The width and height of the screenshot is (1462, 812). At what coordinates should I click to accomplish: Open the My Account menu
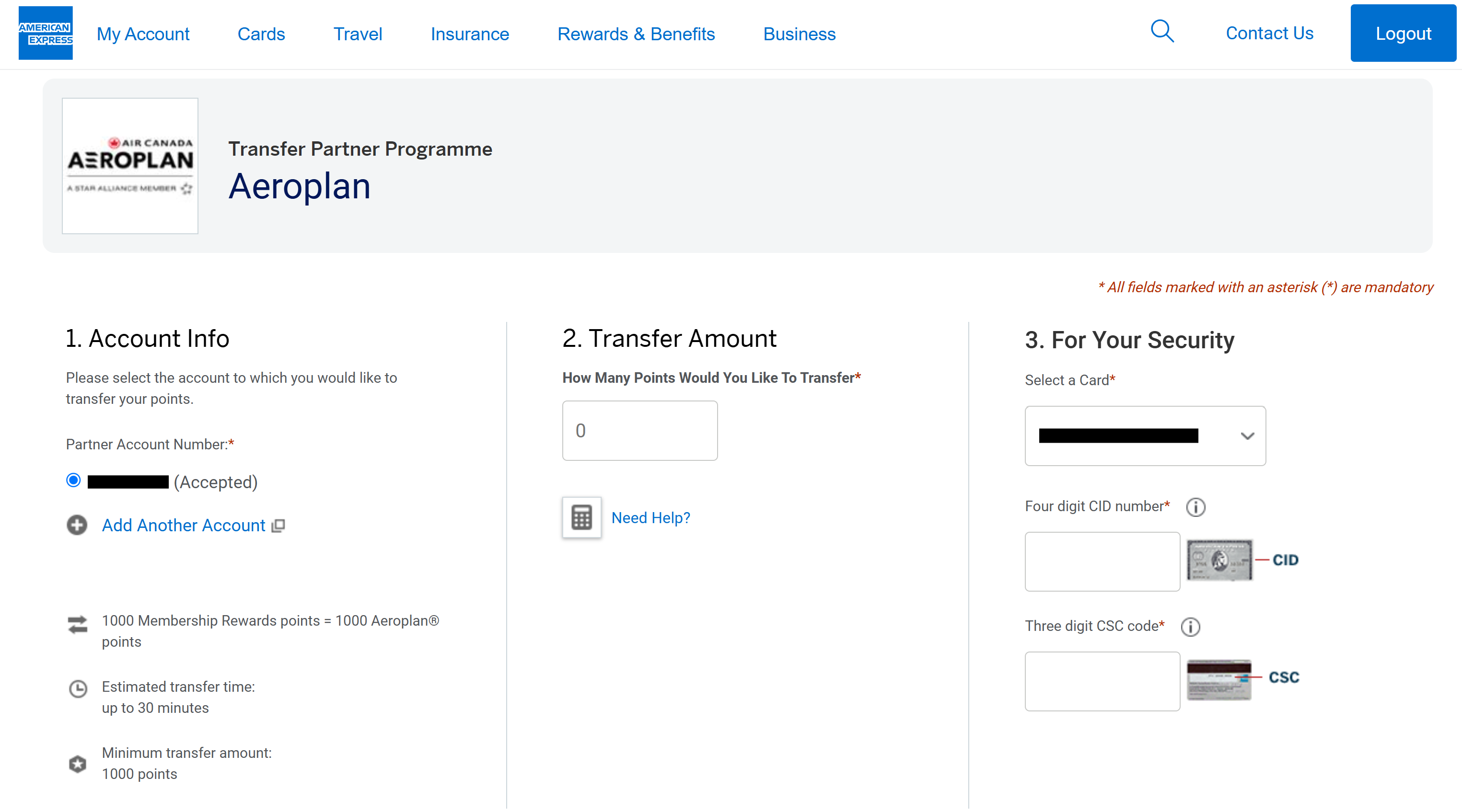click(142, 34)
